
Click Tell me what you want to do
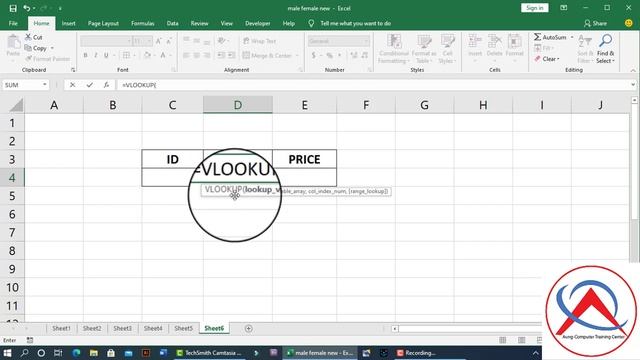[x=356, y=23]
